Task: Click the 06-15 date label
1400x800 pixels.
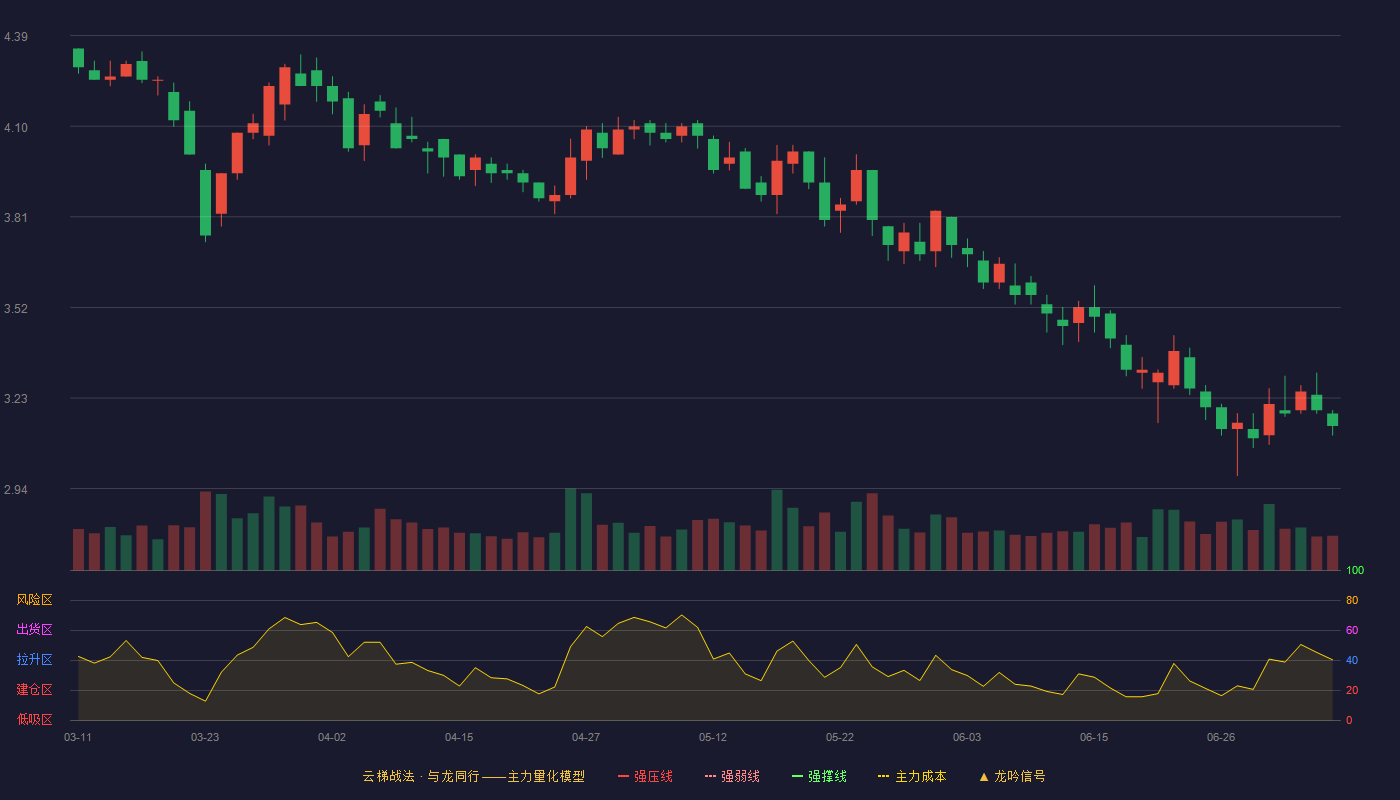Action: click(1094, 737)
